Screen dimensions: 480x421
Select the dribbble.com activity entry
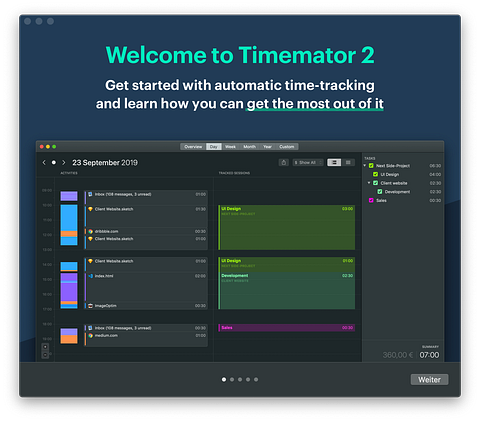click(x=146, y=231)
